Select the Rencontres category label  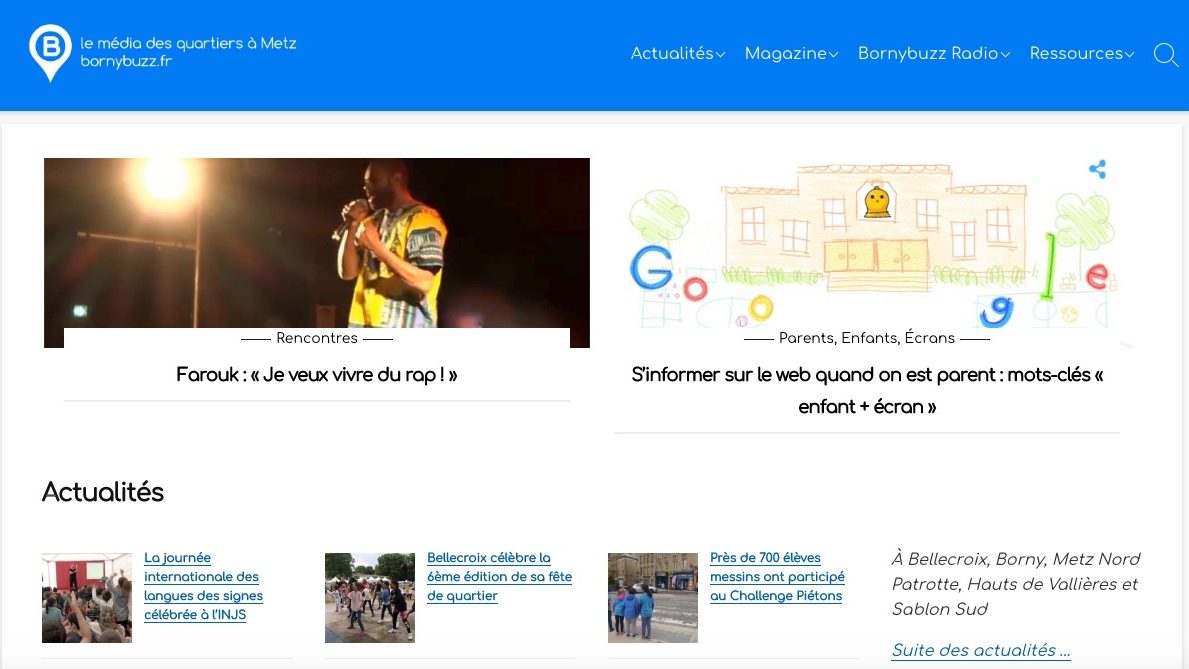click(317, 338)
